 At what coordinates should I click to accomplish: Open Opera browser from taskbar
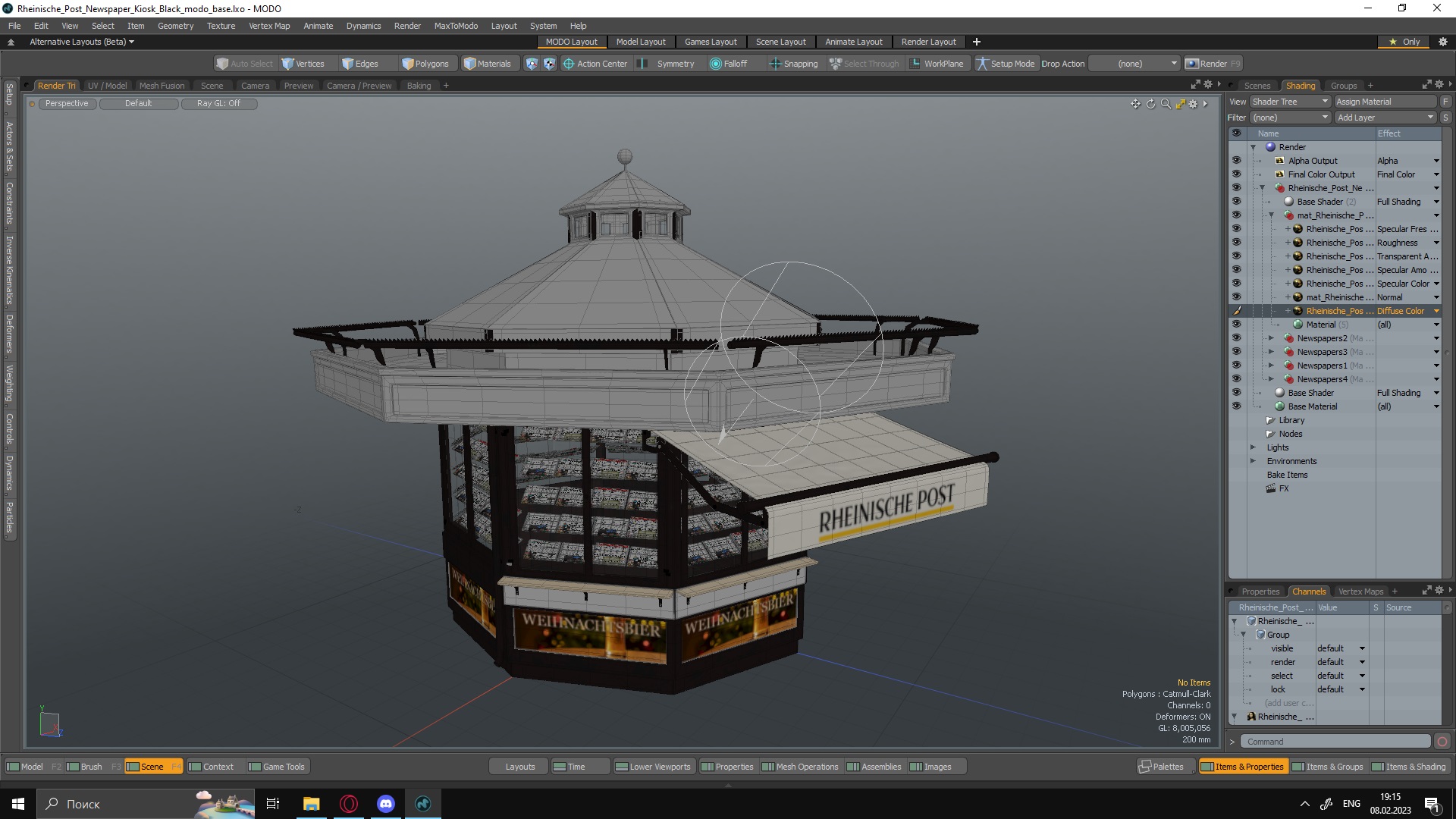click(349, 804)
